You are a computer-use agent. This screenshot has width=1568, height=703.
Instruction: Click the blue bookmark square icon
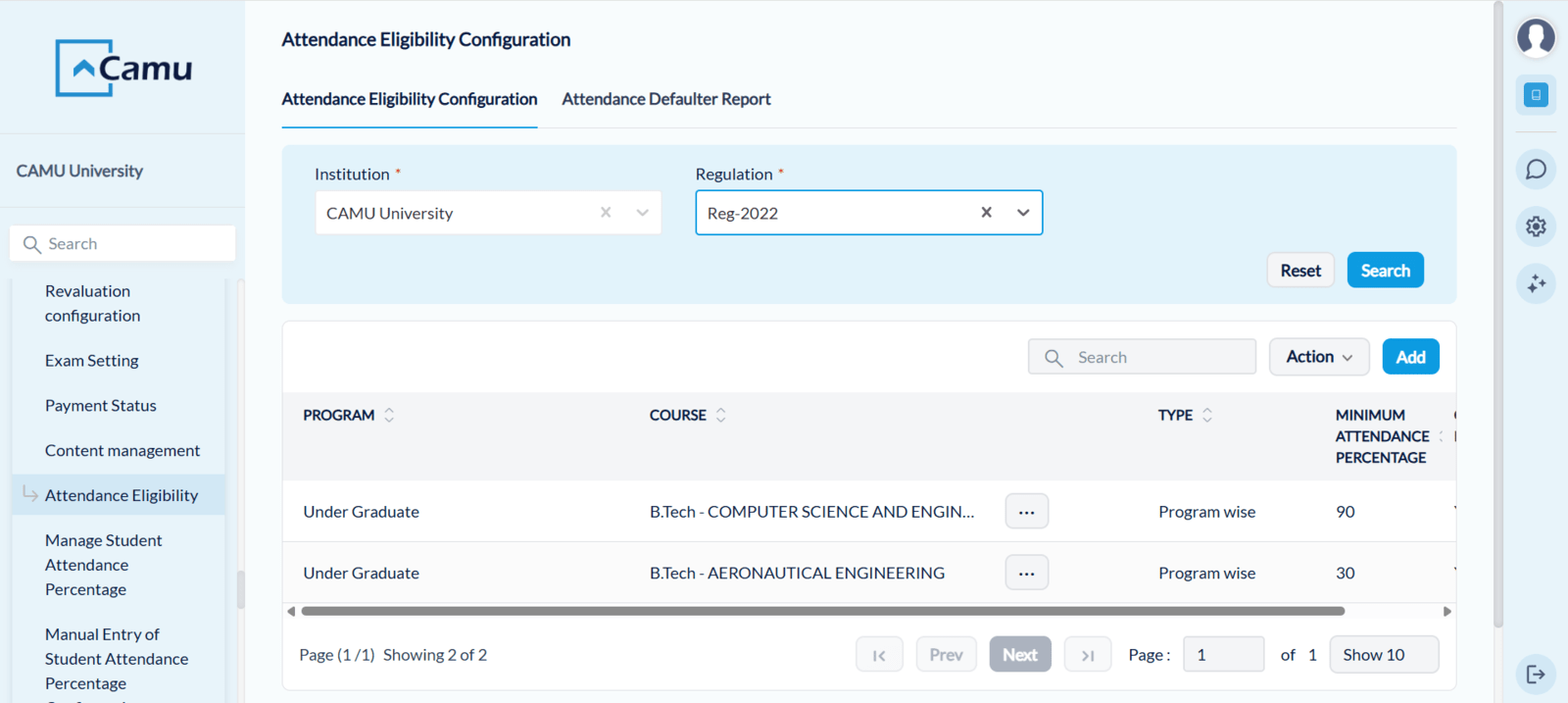point(1536,95)
